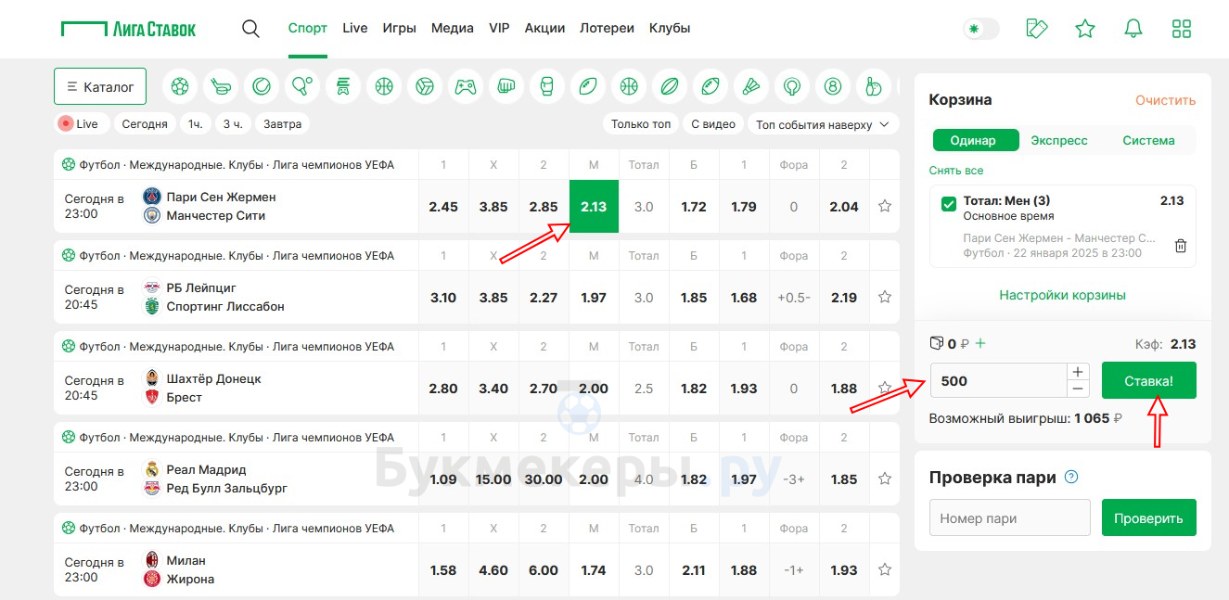Screen dimensions: 1229x600
Task: Place the bet with Ставка! button
Action: click(x=1149, y=380)
